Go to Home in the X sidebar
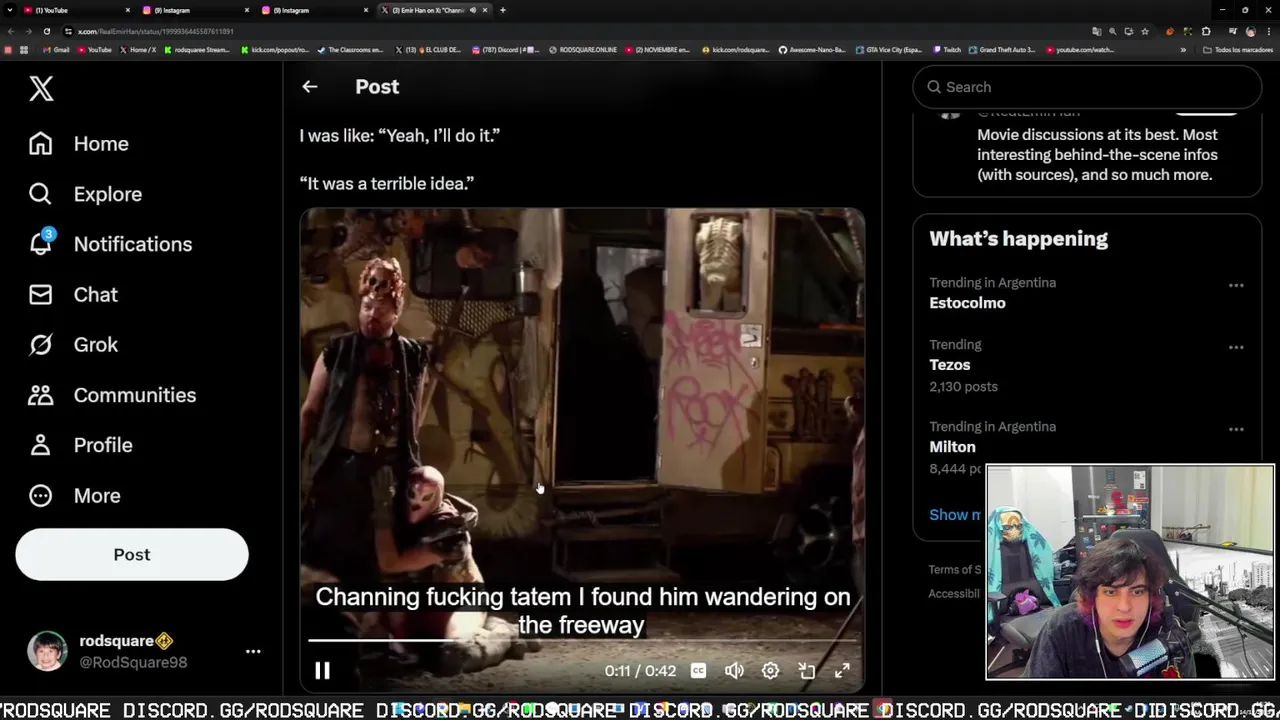Viewport: 1280px width, 720px height. coord(79,143)
